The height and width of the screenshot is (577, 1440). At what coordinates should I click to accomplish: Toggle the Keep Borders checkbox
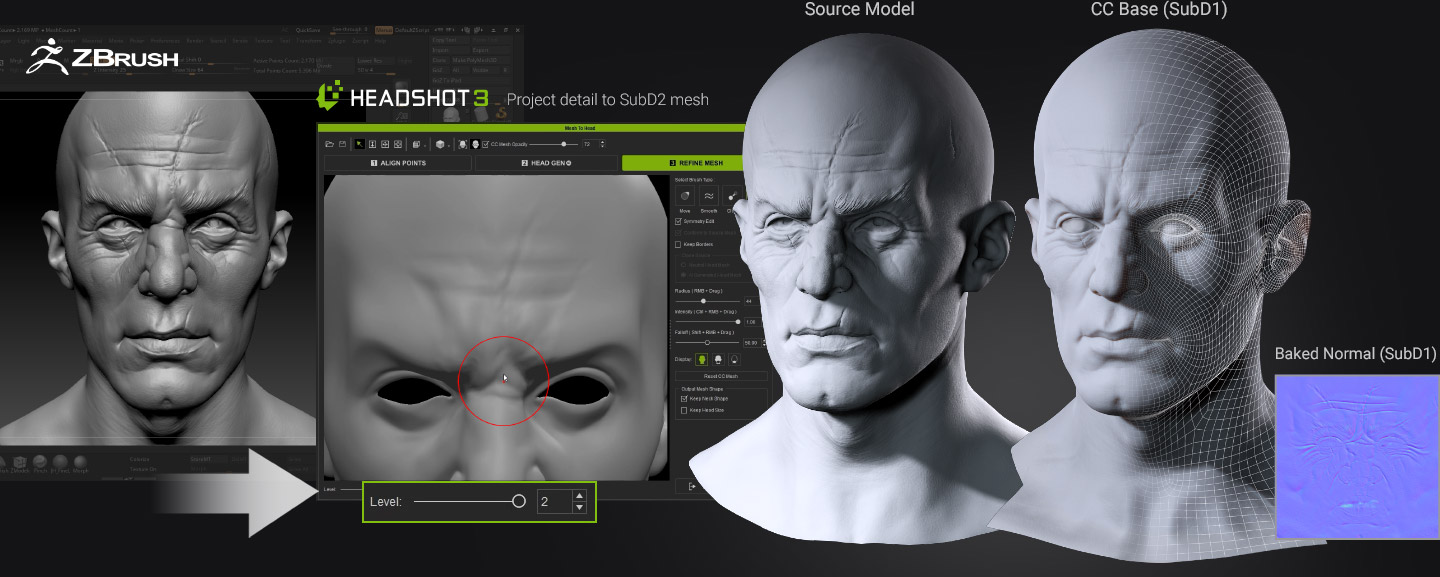click(x=678, y=244)
